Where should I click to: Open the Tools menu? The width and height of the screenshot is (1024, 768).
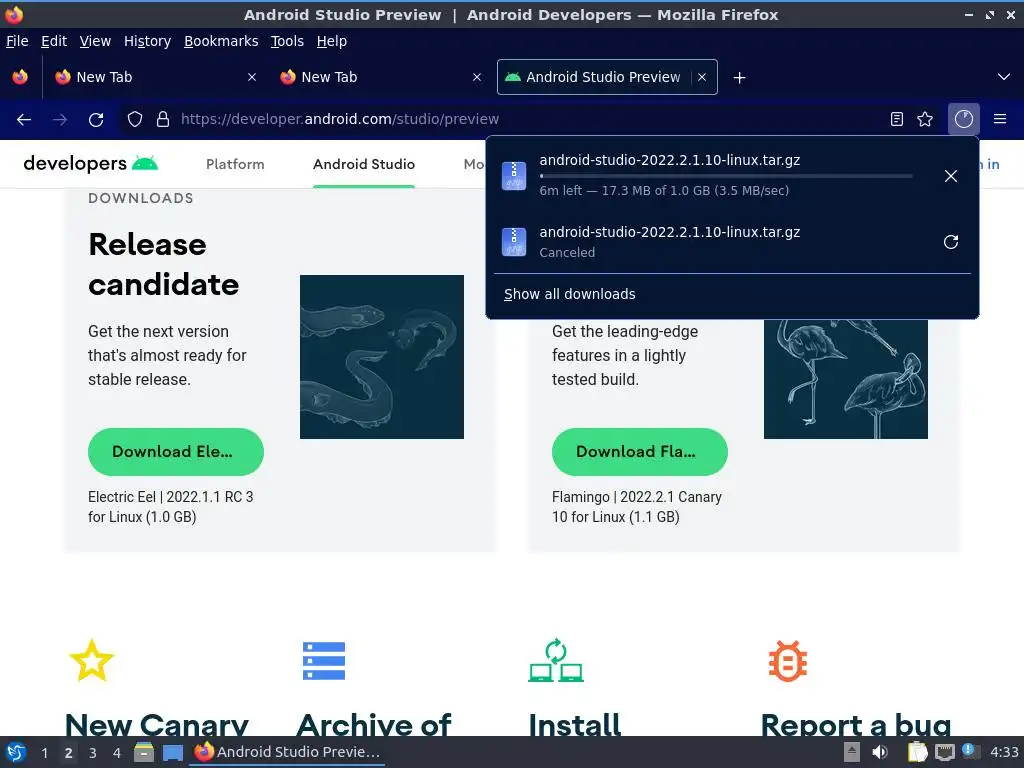287,41
